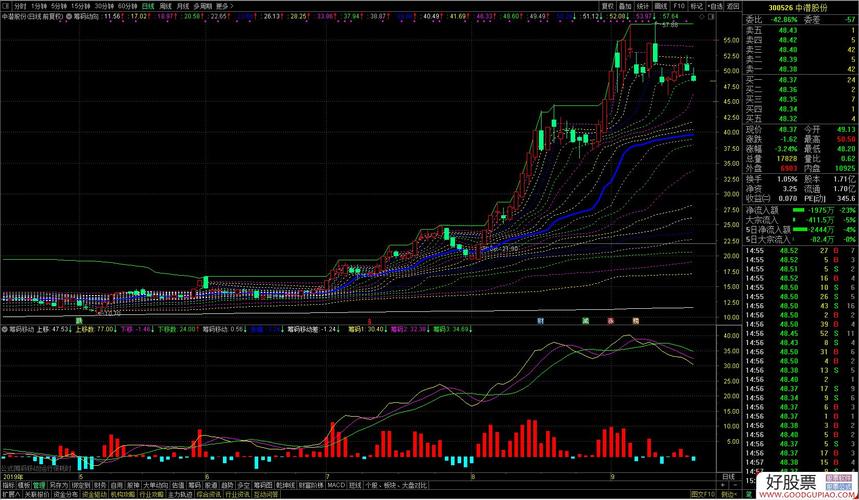Viewport: 859px width, 500px height.
Task: Select the 大单动向 indicator tab
Action: [156, 485]
